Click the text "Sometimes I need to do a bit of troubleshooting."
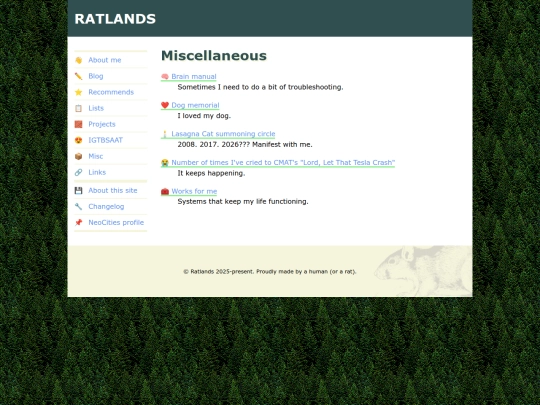The height and width of the screenshot is (405, 540). coord(260,87)
